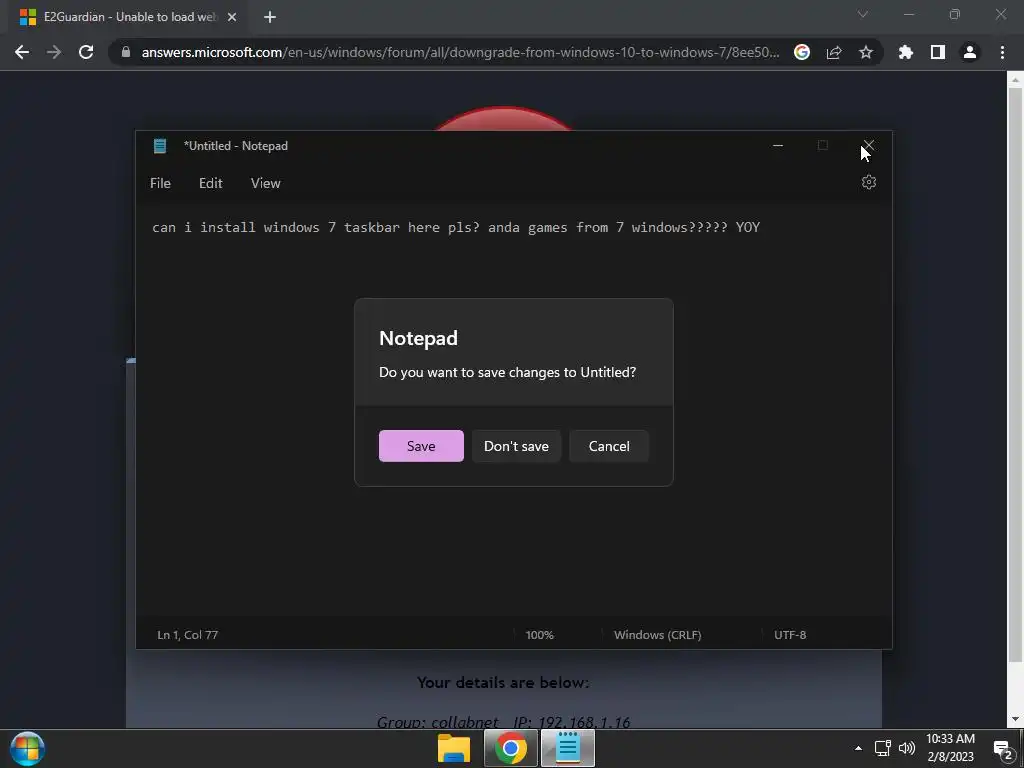Toggle Chrome side panel icon

938,52
